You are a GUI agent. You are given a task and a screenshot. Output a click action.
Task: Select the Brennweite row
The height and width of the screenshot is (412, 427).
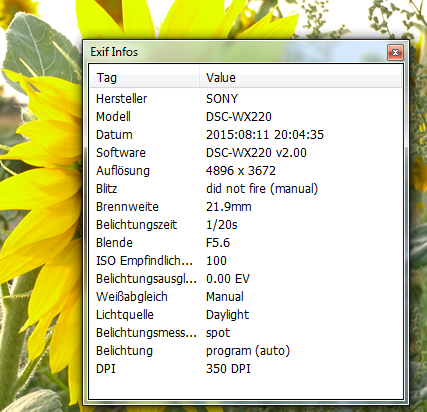coord(246,207)
